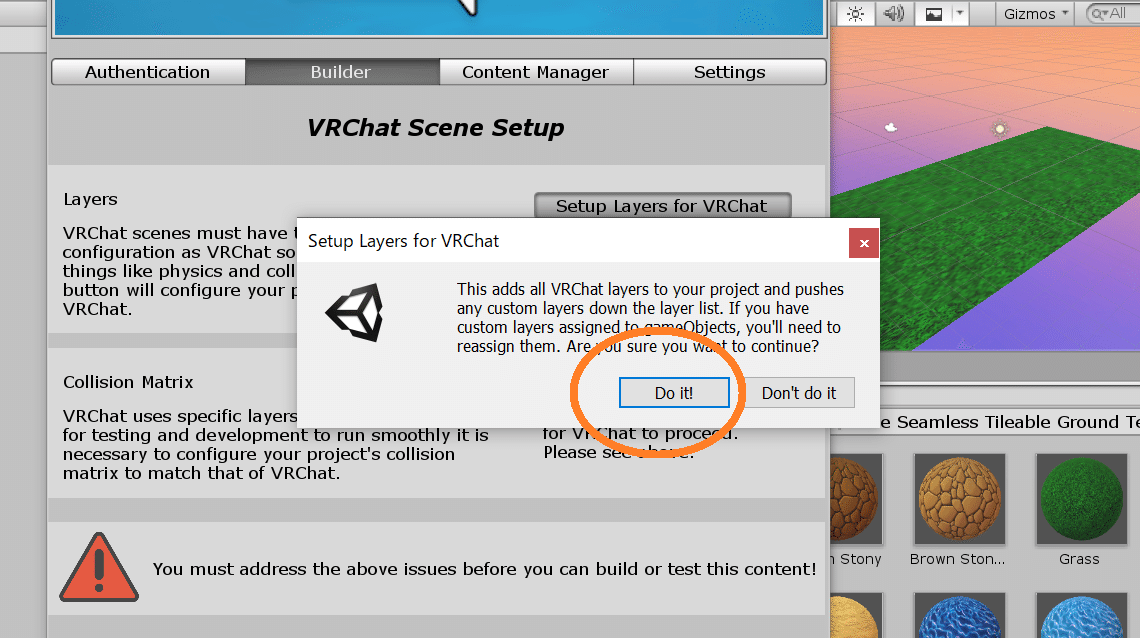This screenshot has width=1140, height=638.
Task: Select the Grass material thumbnail
Action: point(1081,500)
